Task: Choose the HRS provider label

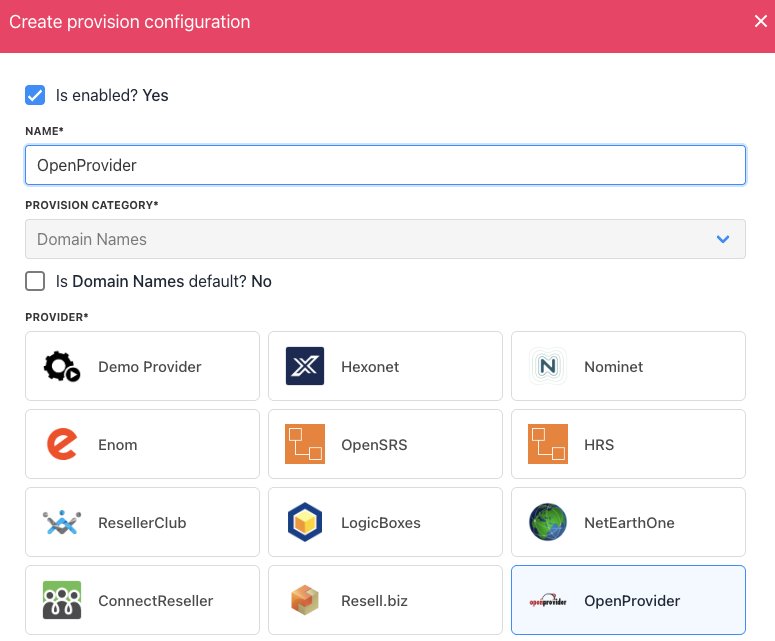Action: [x=599, y=445]
